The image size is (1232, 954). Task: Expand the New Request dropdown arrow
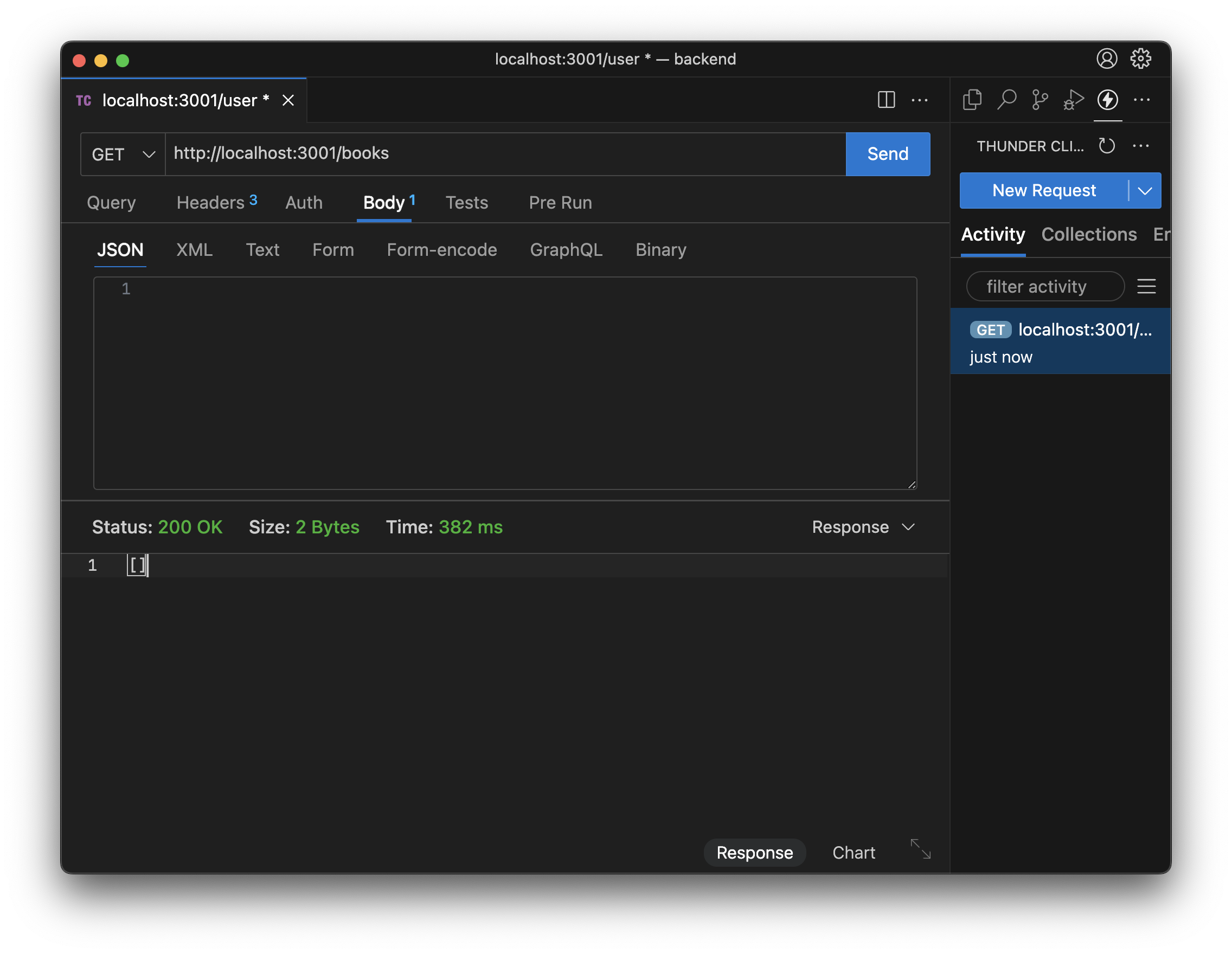pyautogui.click(x=1145, y=191)
